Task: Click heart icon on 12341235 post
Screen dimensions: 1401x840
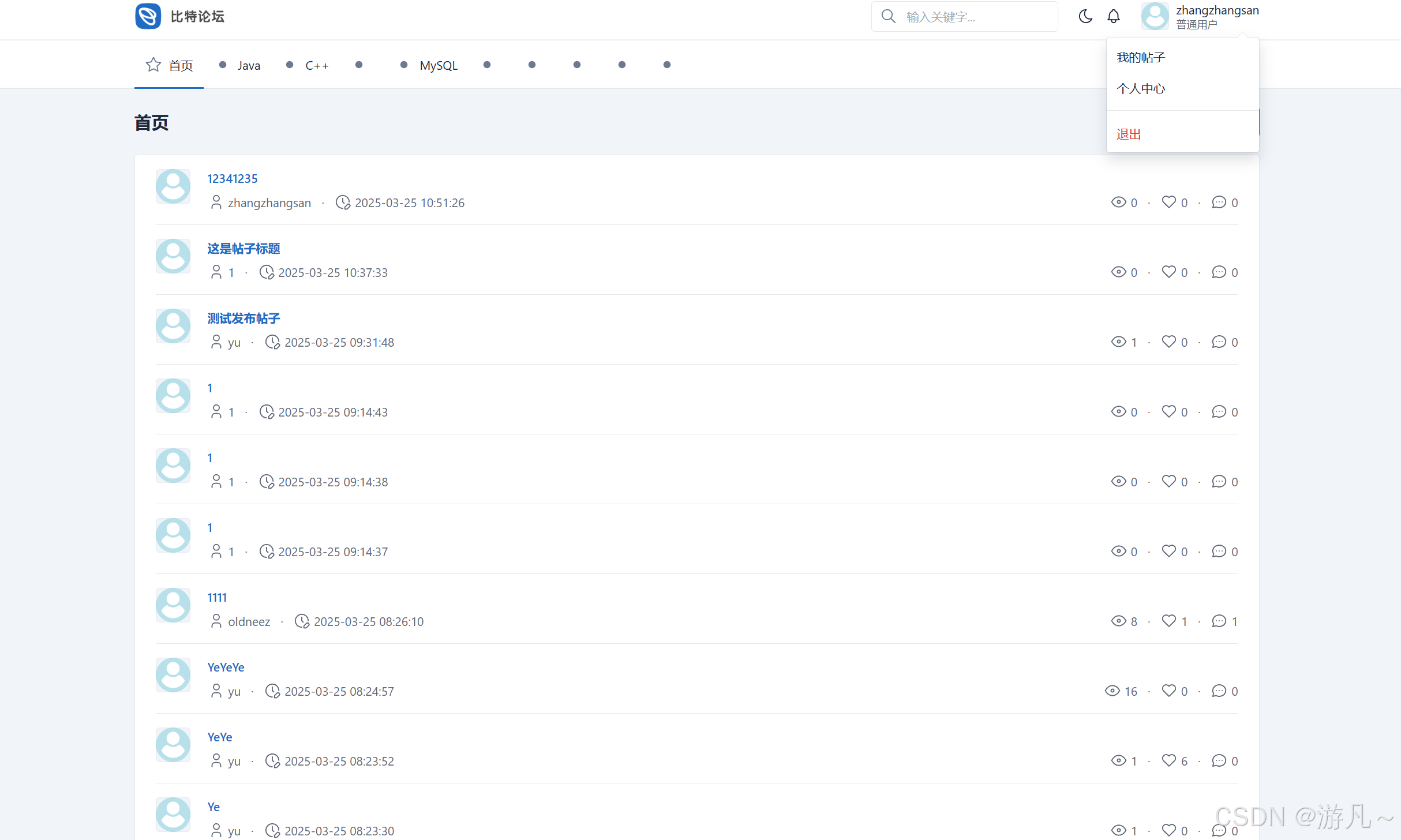Action: [1168, 202]
